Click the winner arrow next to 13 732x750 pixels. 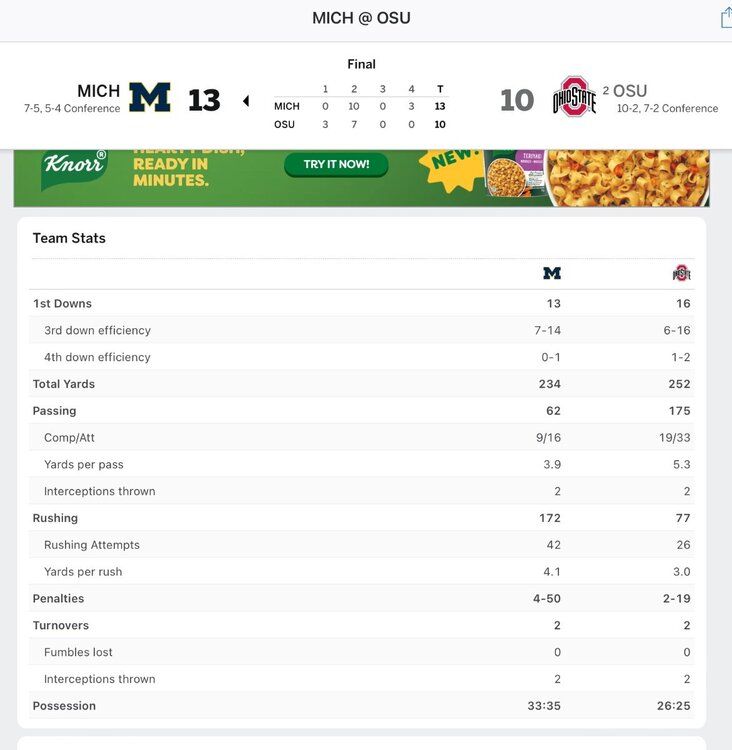[246, 100]
